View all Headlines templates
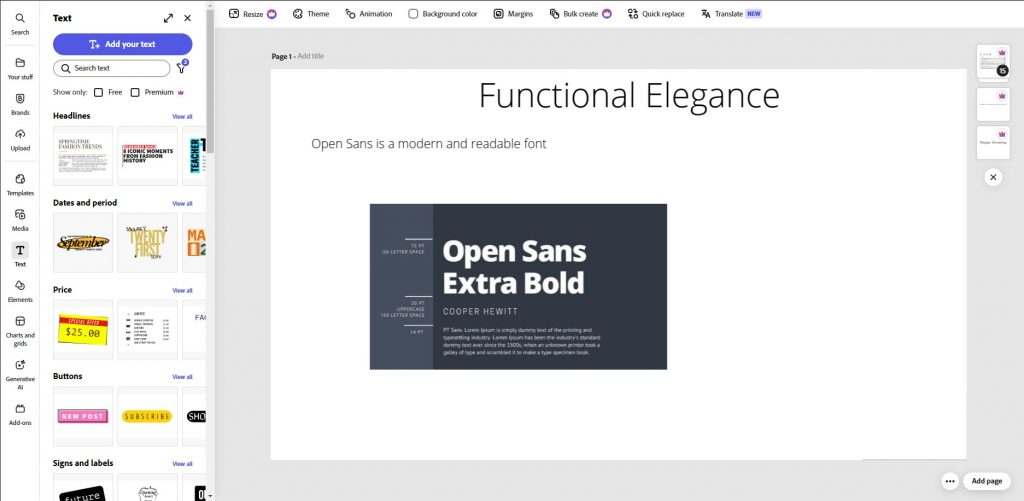The image size is (1024, 501). click(x=182, y=116)
